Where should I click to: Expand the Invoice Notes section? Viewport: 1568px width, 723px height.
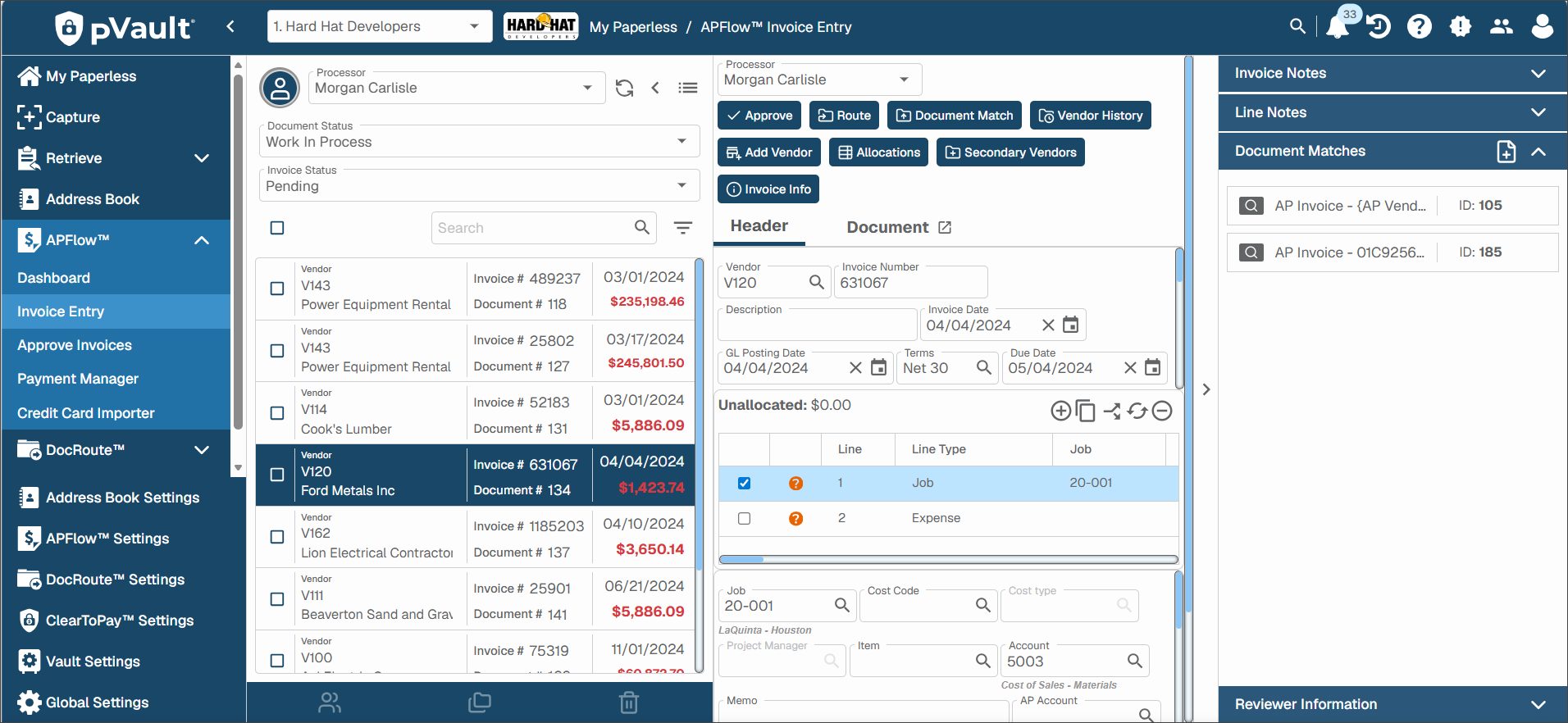1393,73
